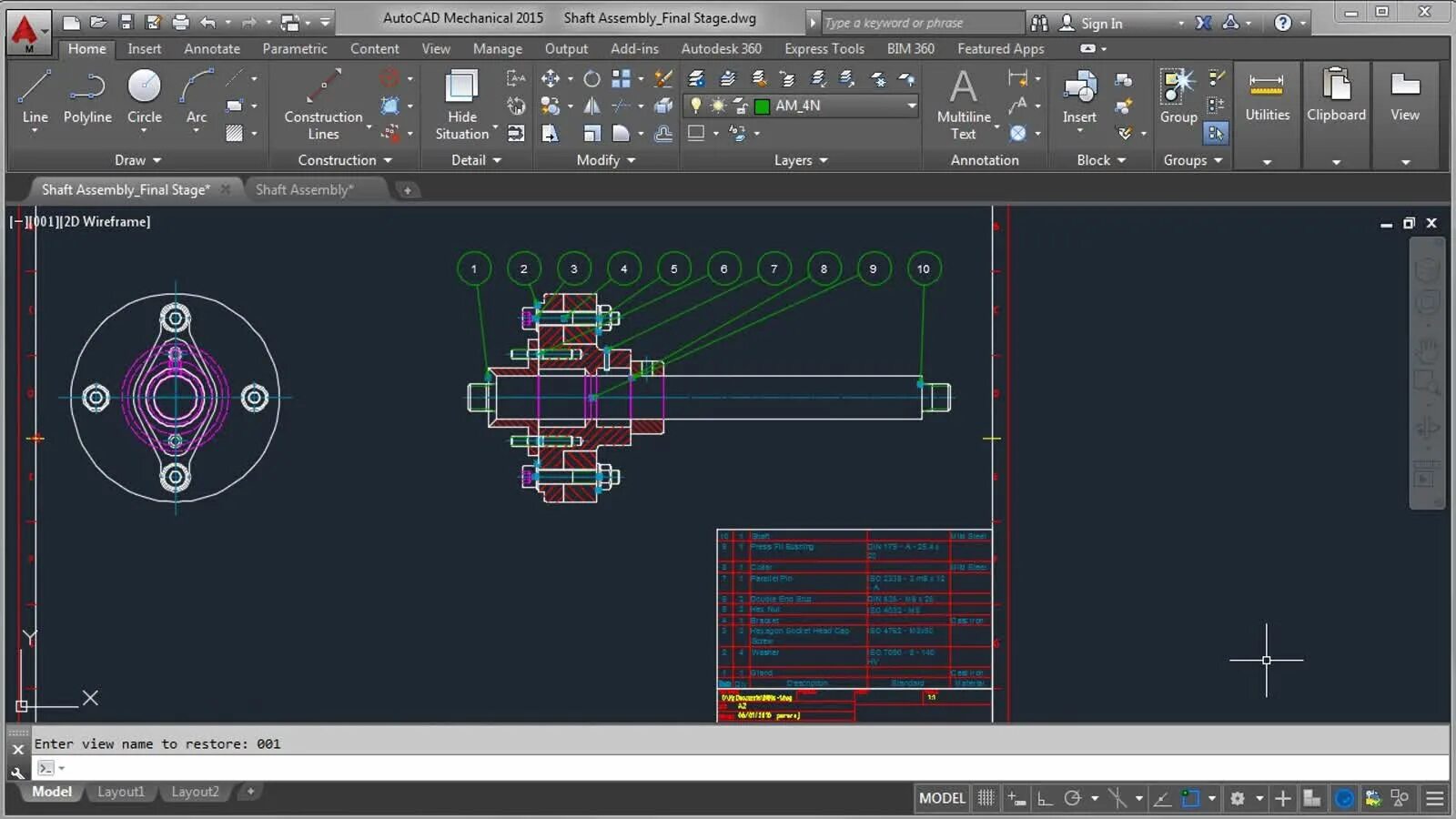Toggle the layer on/off lightbulb
Image resolution: width=1456 pixels, height=819 pixels.
[x=697, y=106]
